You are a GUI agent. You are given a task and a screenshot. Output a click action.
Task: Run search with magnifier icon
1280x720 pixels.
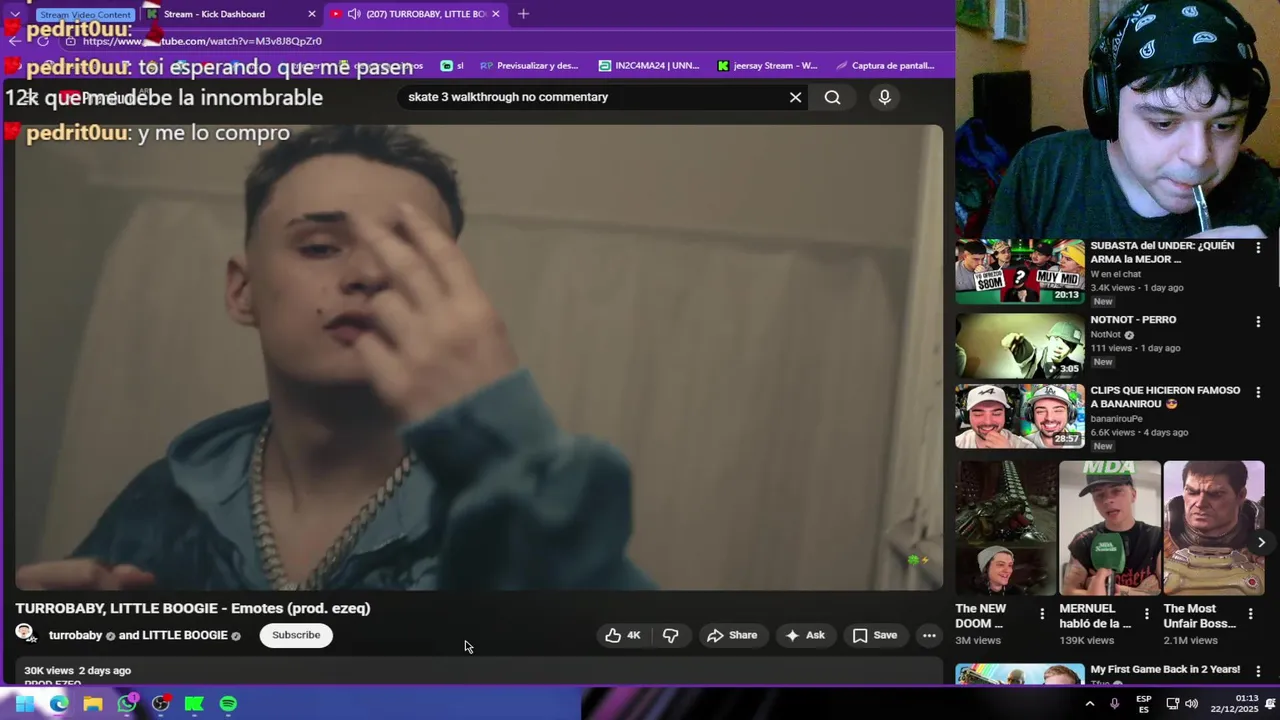coord(832,97)
